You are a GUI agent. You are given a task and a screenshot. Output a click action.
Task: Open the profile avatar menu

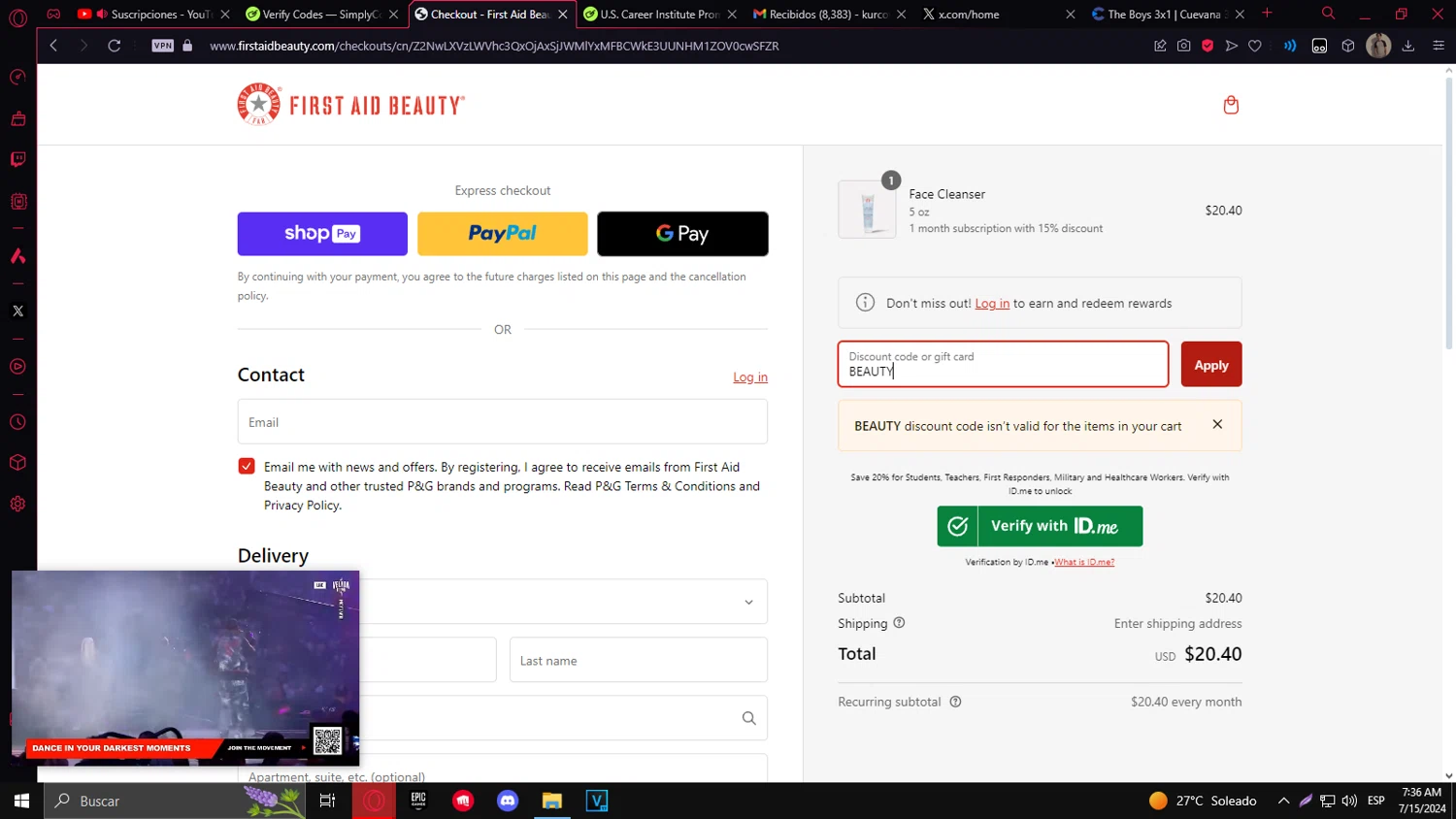click(x=1378, y=46)
